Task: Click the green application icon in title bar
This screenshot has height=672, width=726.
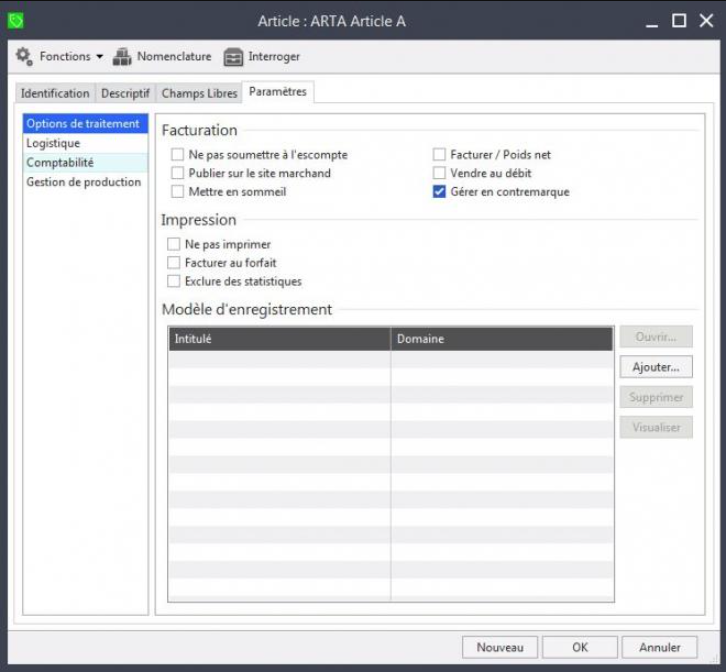Action: pos(15,20)
